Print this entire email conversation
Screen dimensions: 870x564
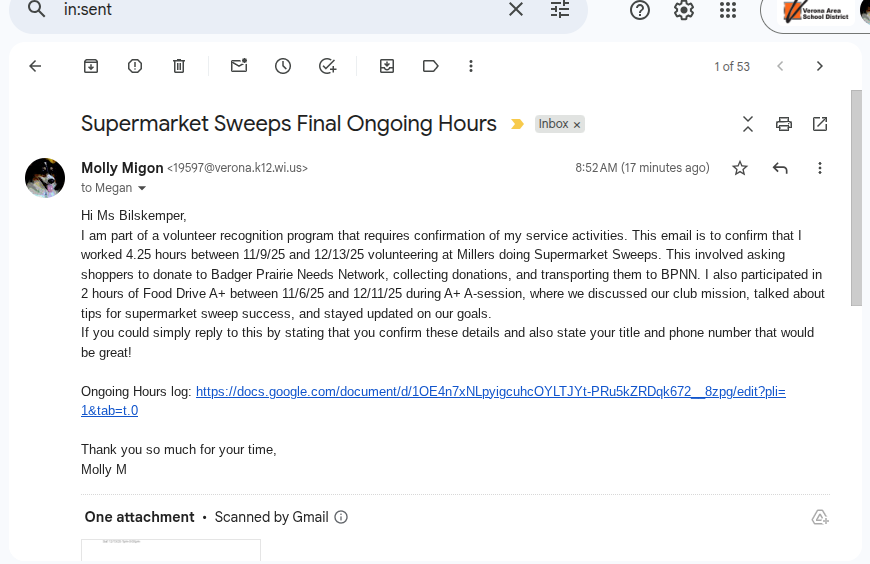[x=784, y=124]
